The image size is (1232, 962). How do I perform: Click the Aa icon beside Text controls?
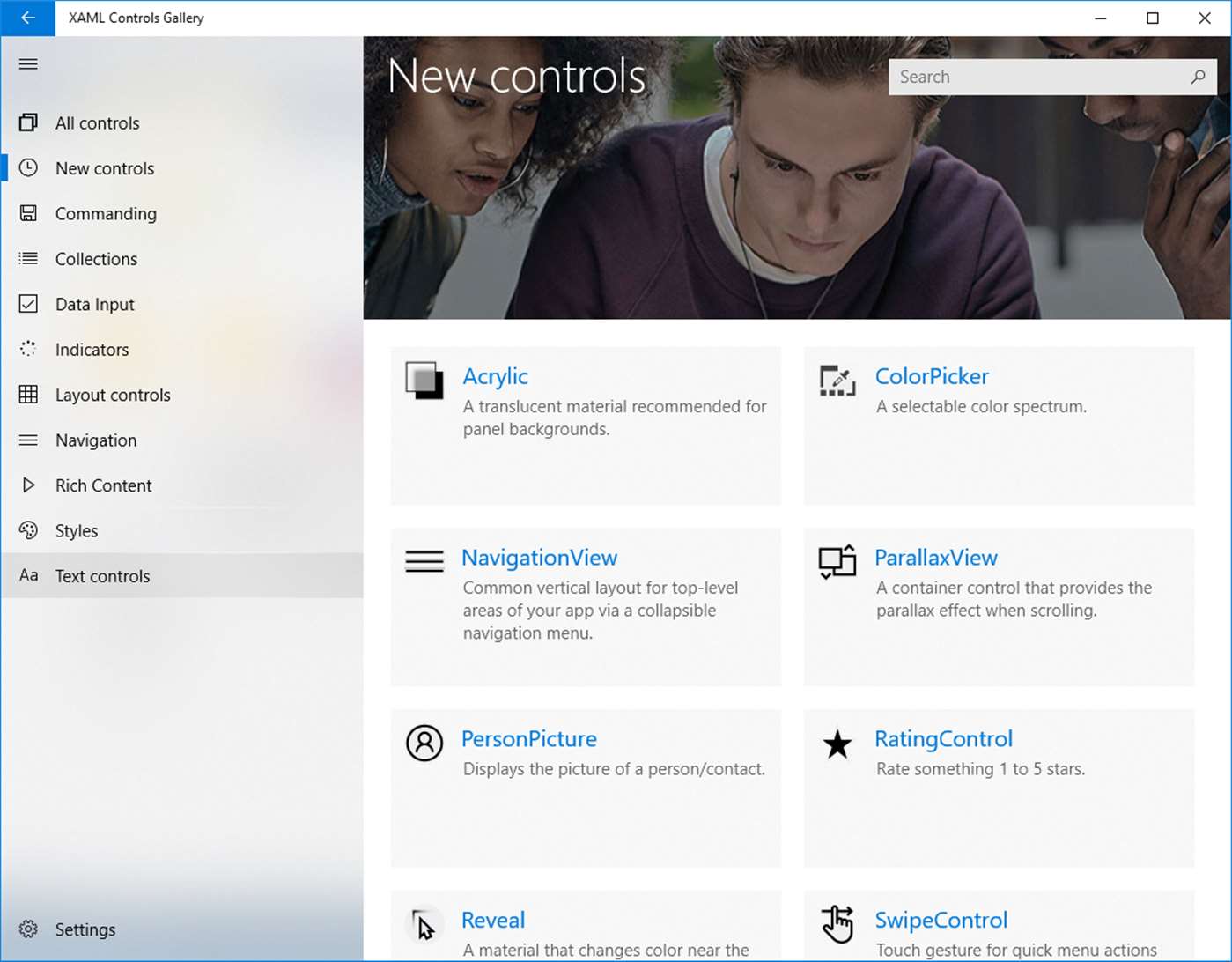coord(28,575)
